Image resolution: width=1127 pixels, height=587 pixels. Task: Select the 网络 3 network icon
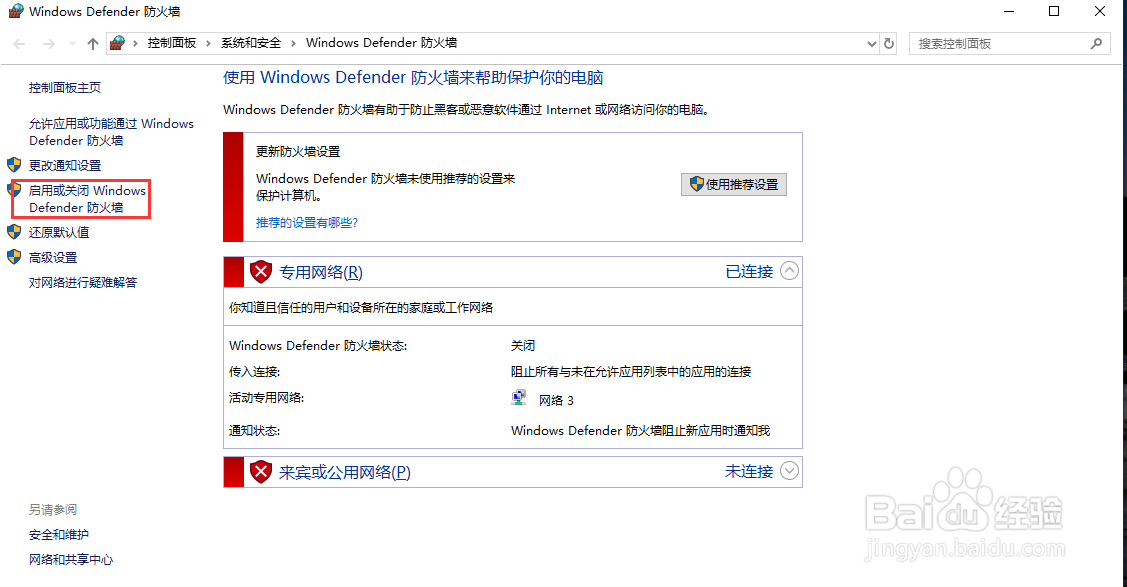click(x=519, y=397)
